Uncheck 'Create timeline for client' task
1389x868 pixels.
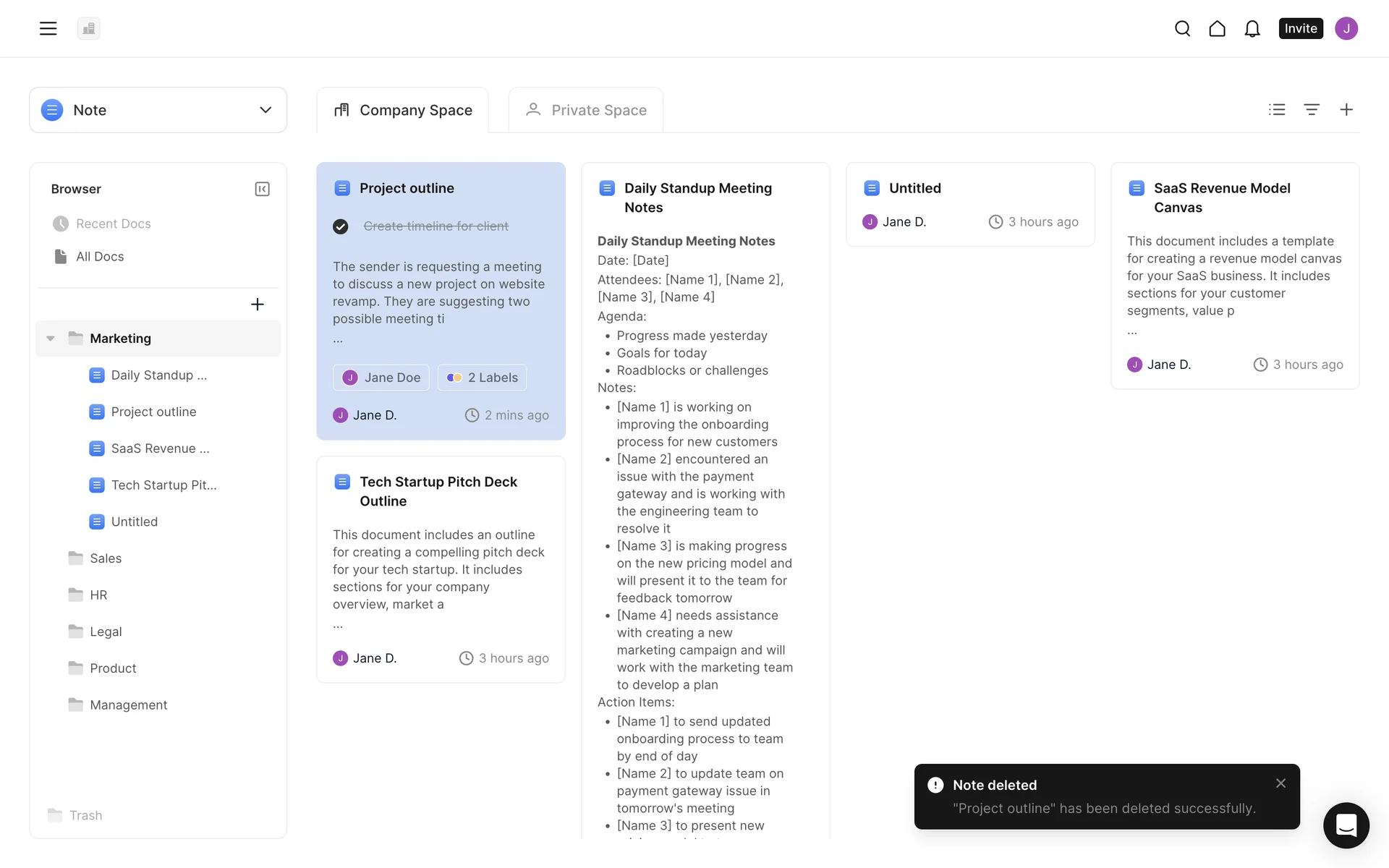341,226
